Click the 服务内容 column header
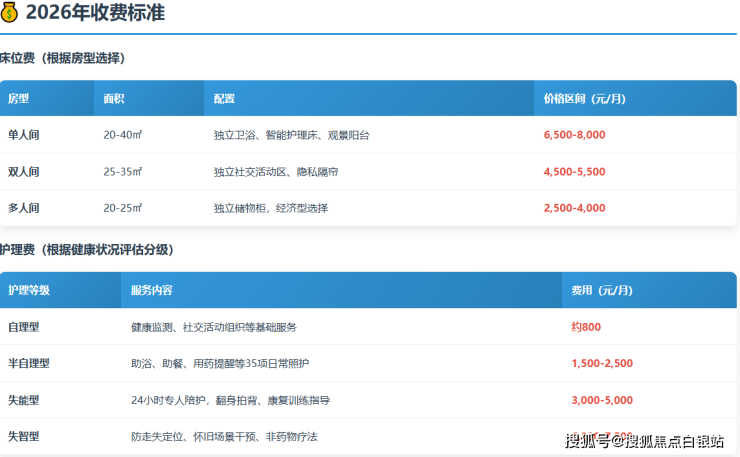Viewport: 740px width, 457px height. [152, 290]
